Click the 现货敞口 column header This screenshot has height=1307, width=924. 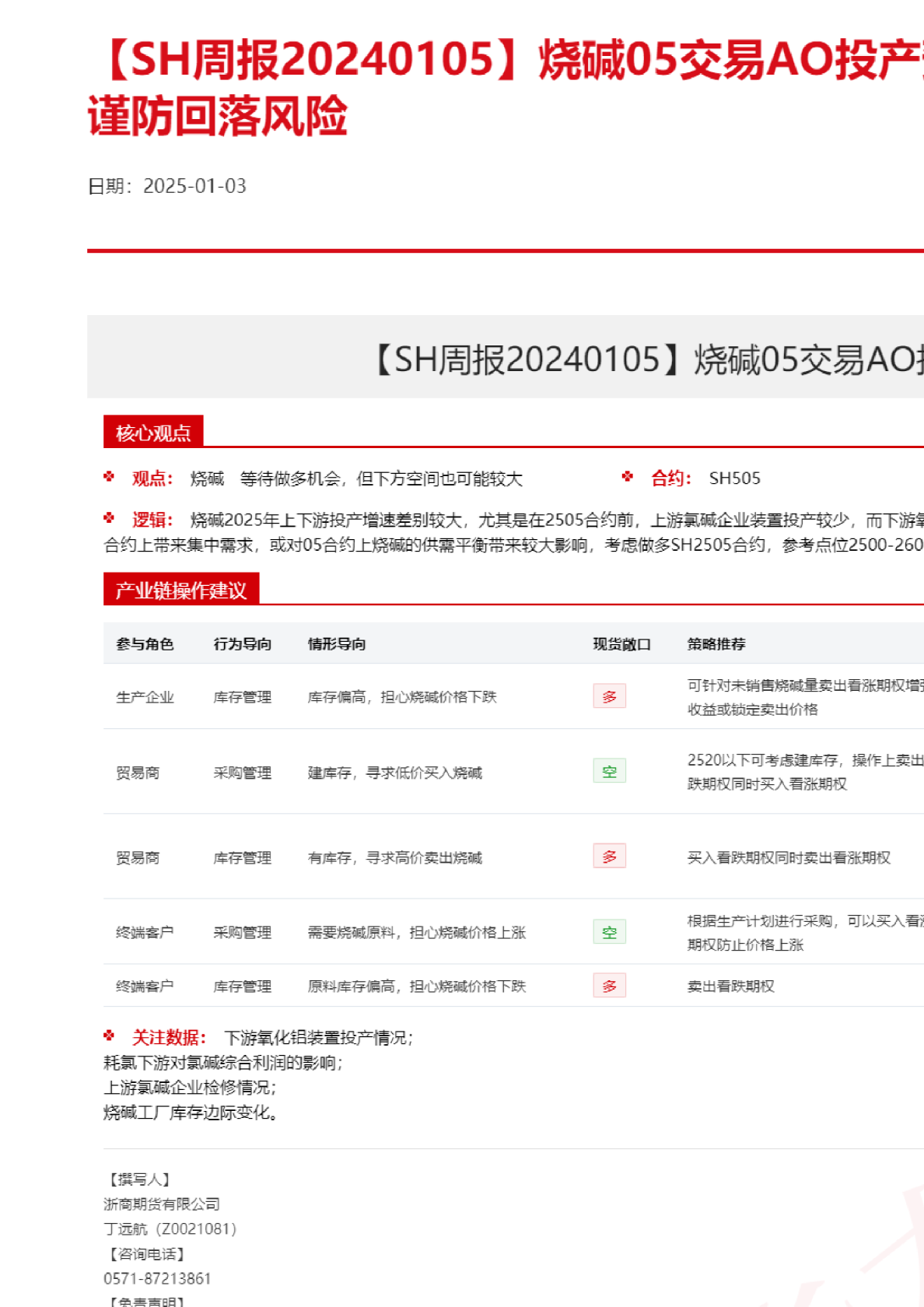621,644
